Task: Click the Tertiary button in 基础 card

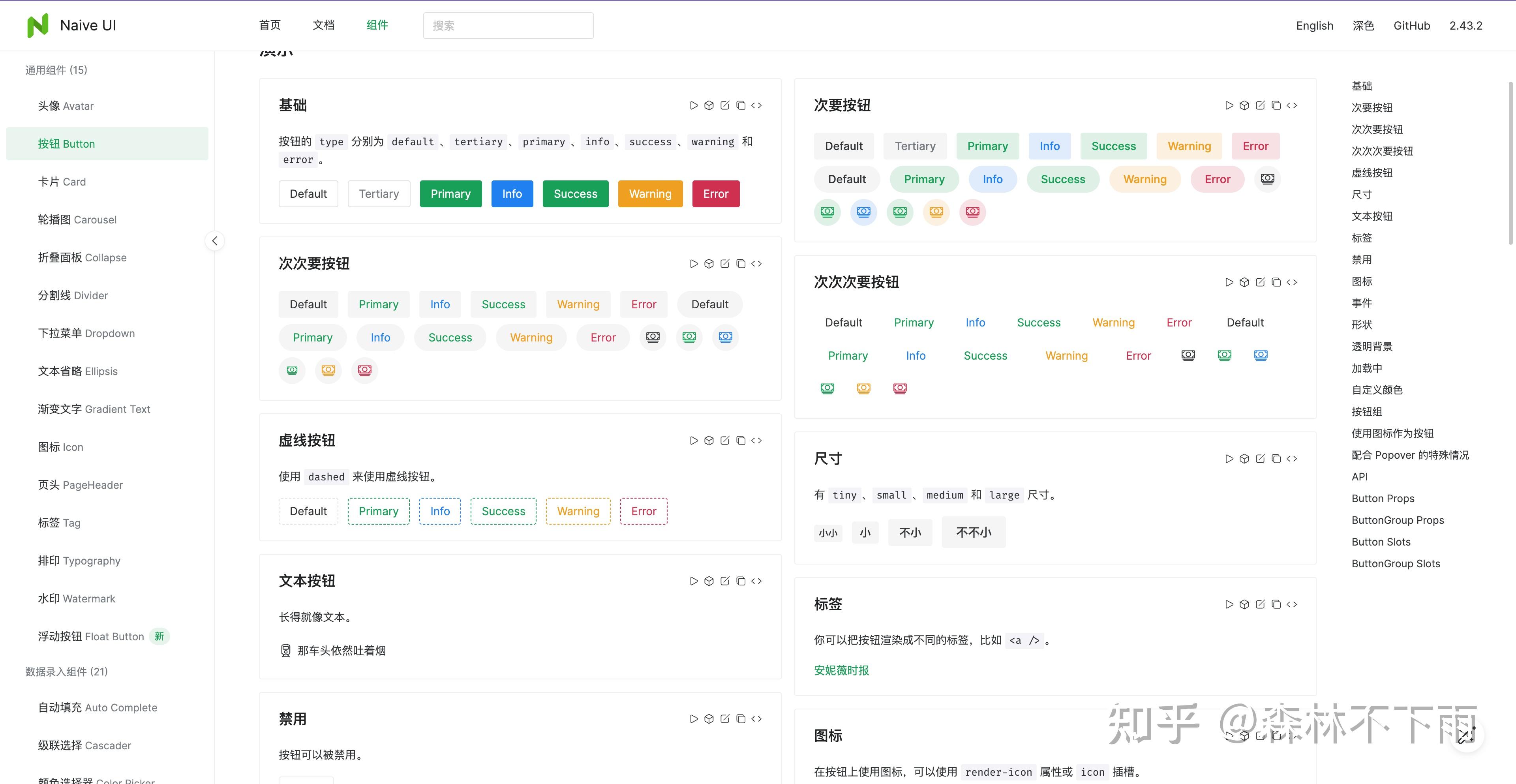Action: click(379, 194)
